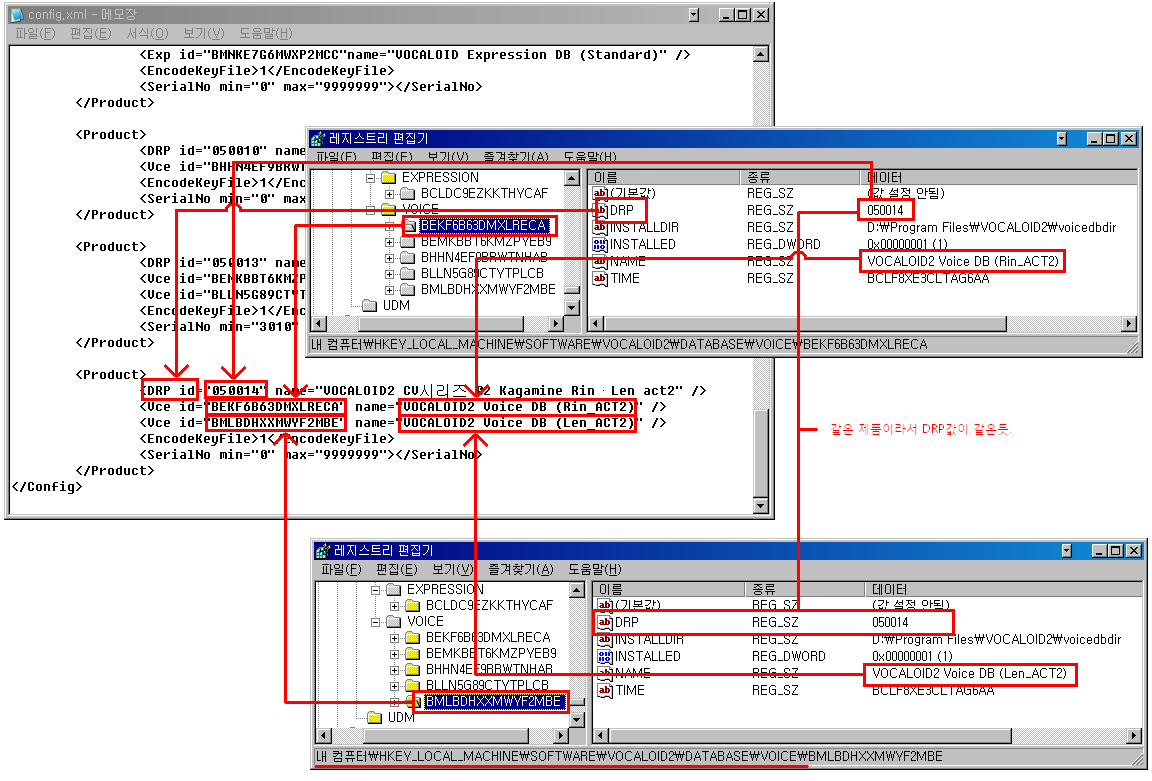Select the BMLBDHXXMWYF2MBE key in the Len_ACT2 registry window
This screenshot has height=781, width=1152.
point(493,702)
